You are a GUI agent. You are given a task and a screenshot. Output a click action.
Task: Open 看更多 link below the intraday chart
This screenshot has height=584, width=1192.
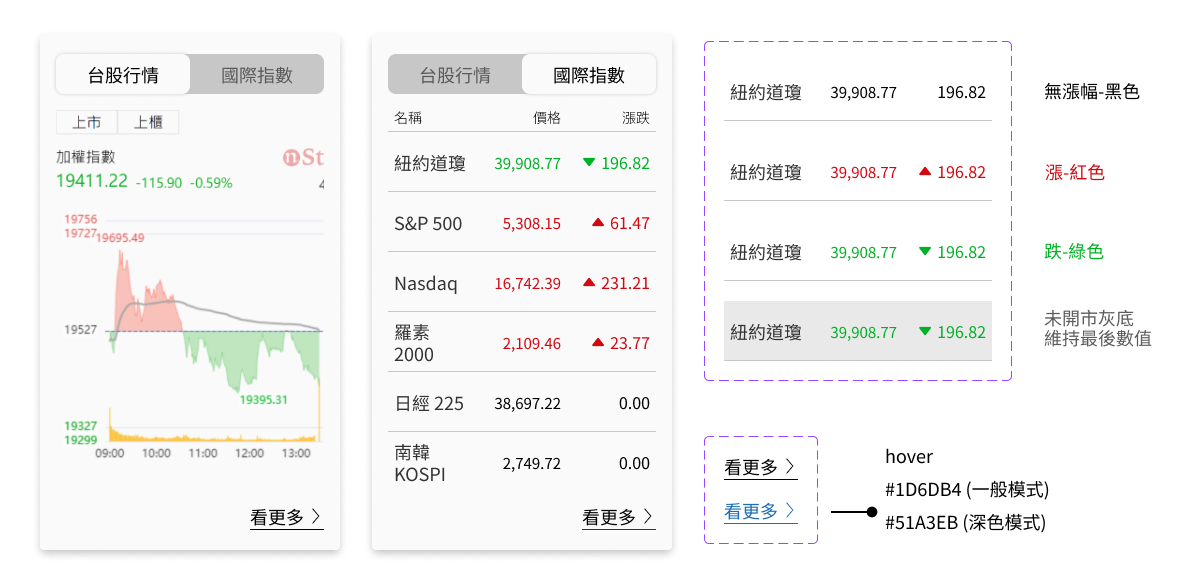[287, 518]
